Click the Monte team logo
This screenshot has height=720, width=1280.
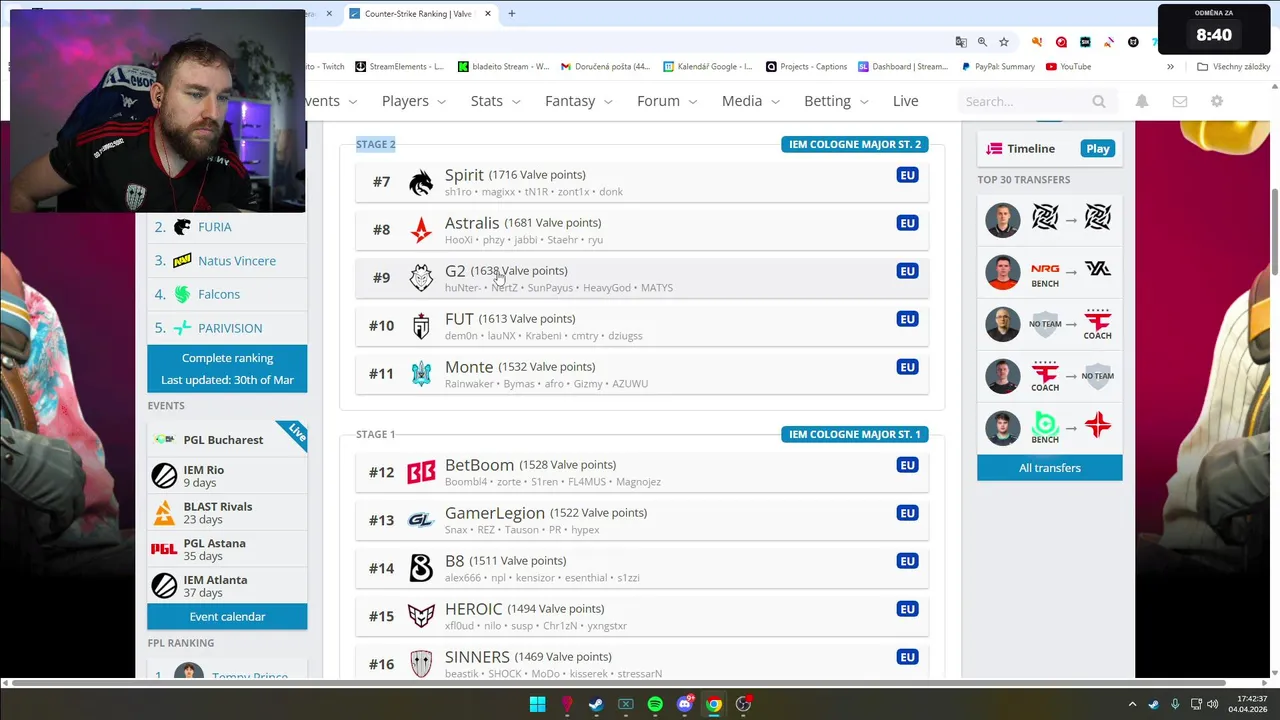click(421, 374)
